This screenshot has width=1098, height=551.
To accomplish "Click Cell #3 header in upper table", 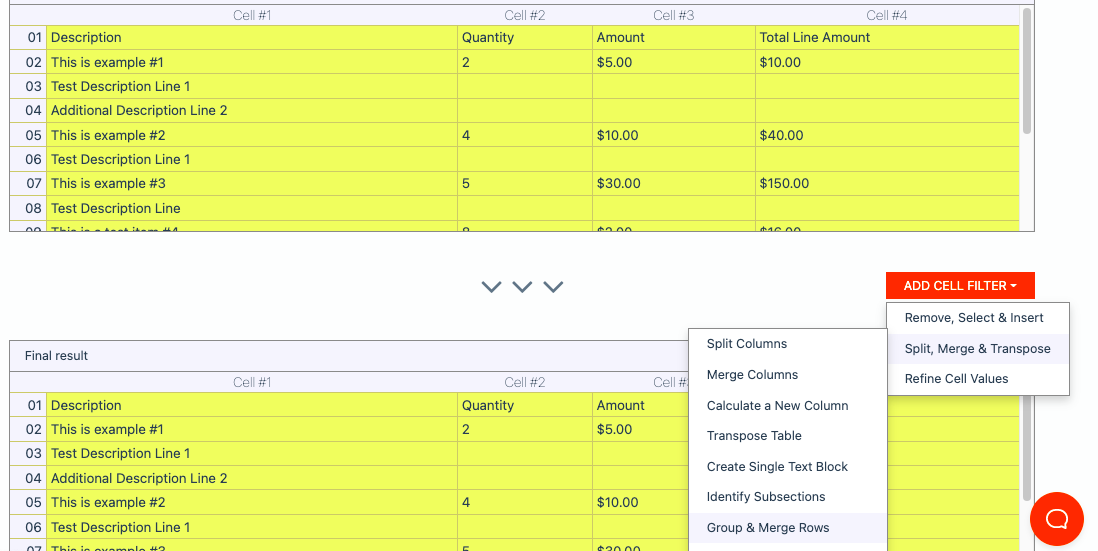I will coord(674,15).
